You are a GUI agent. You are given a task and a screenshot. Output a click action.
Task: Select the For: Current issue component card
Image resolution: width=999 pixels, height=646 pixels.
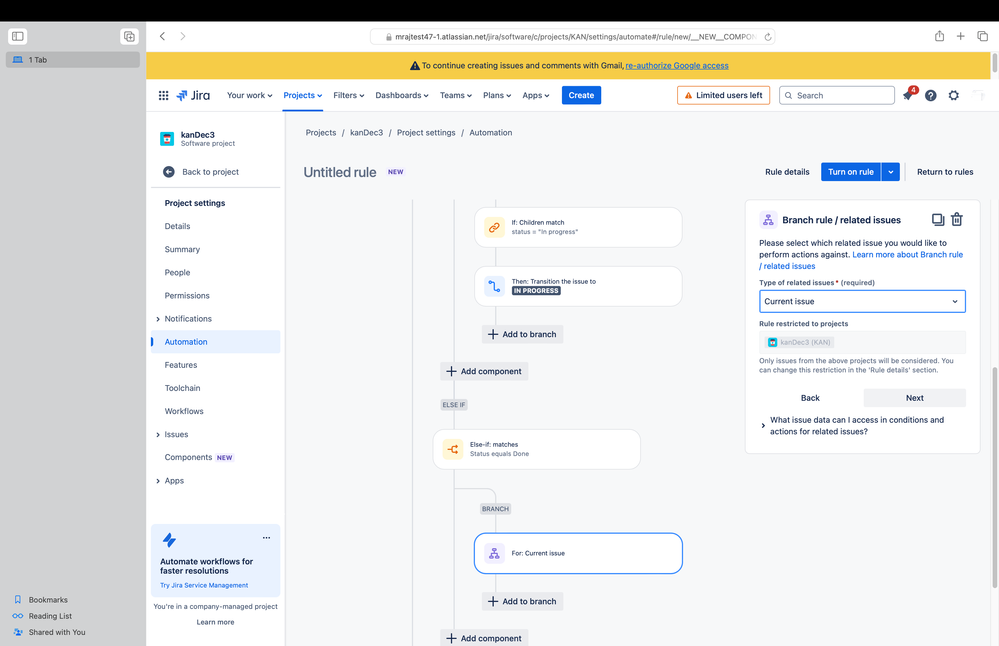click(x=578, y=554)
